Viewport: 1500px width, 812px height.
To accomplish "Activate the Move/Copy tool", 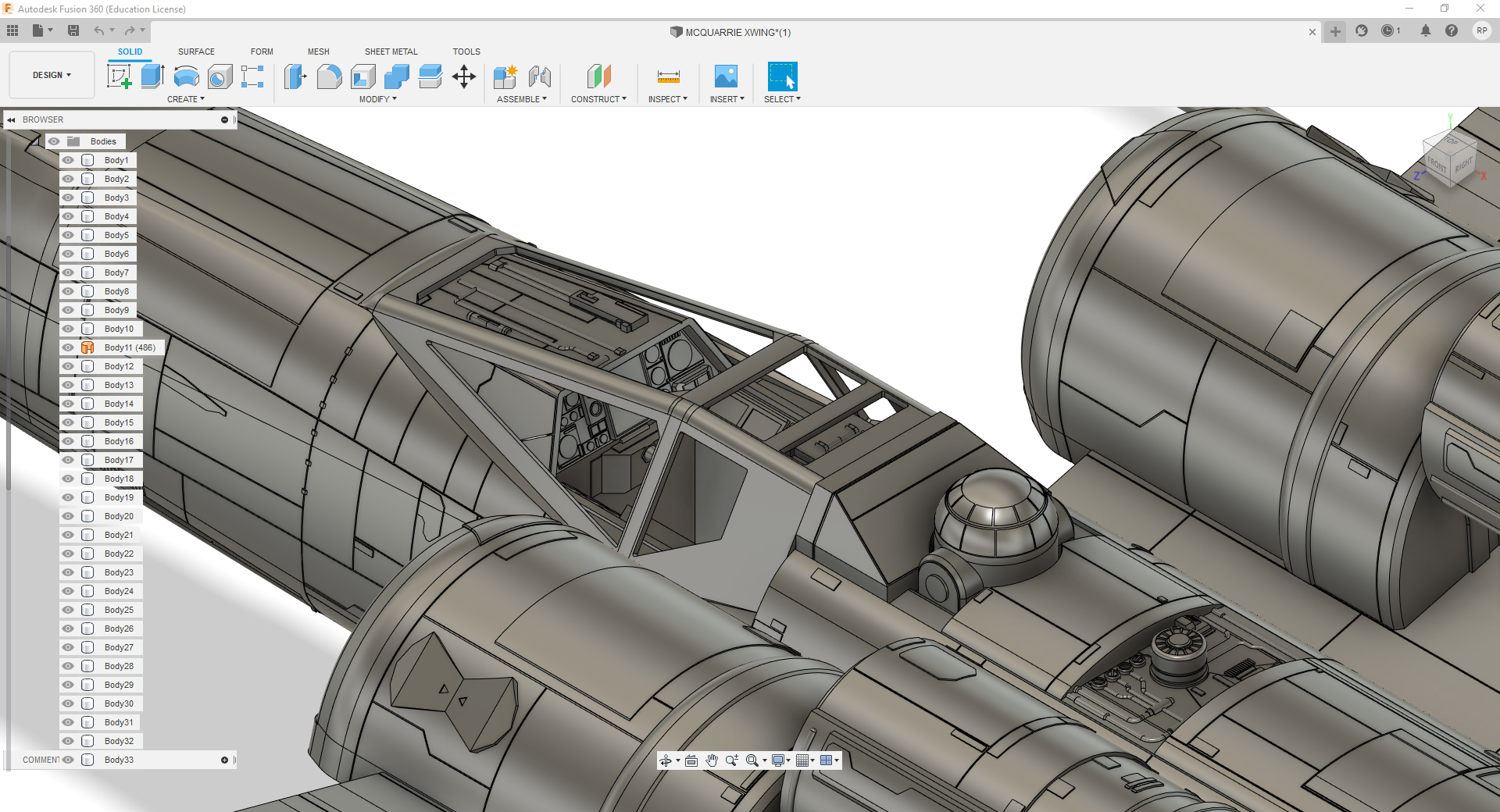I will coord(464,77).
